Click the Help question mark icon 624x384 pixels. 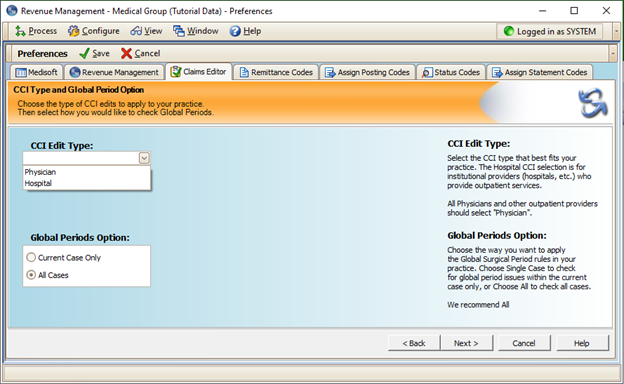(235, 31)
